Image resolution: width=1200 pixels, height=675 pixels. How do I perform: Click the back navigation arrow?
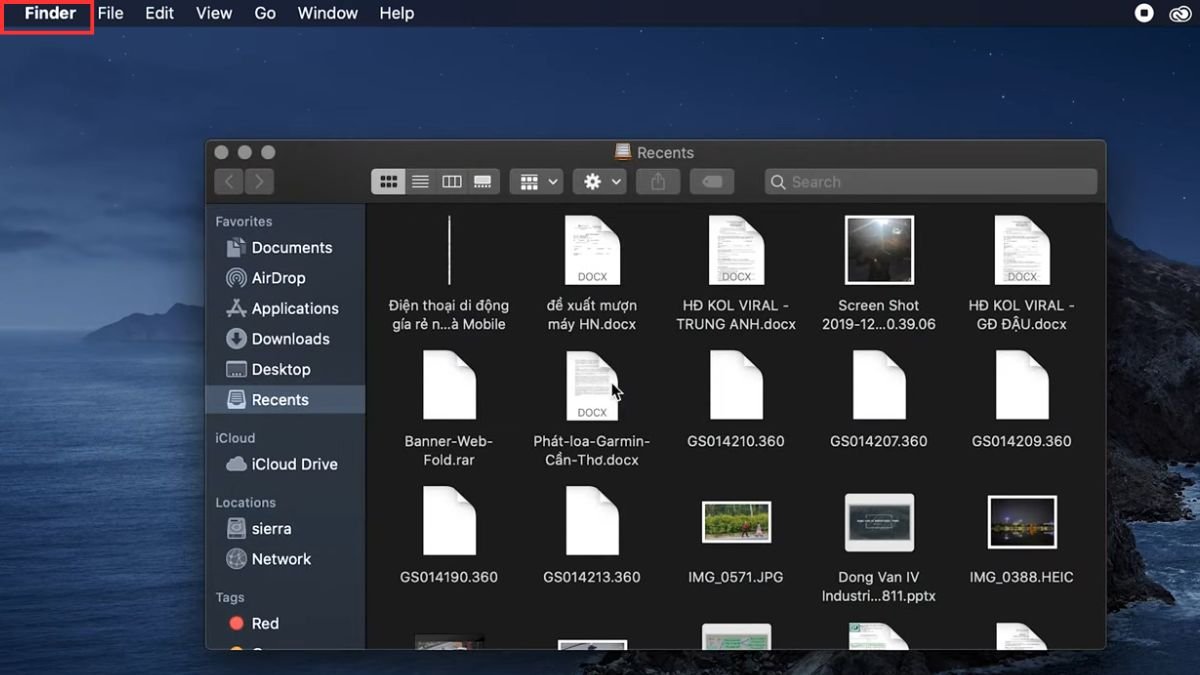[x=229, y=182]
